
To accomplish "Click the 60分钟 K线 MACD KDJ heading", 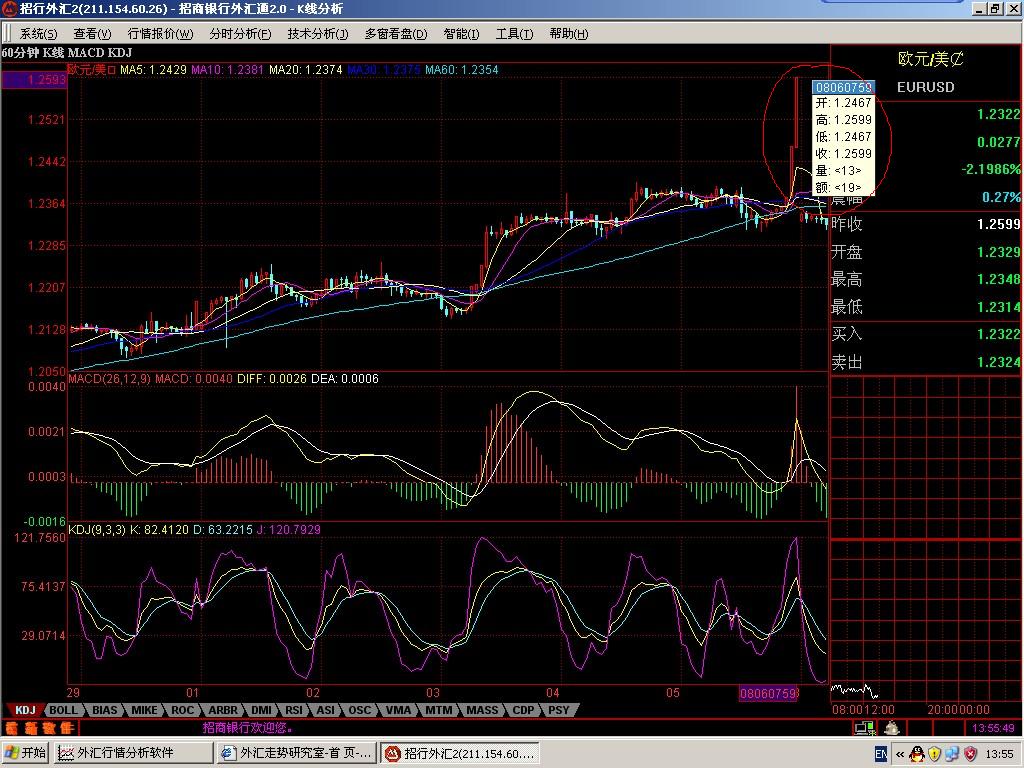I will 67,53.
